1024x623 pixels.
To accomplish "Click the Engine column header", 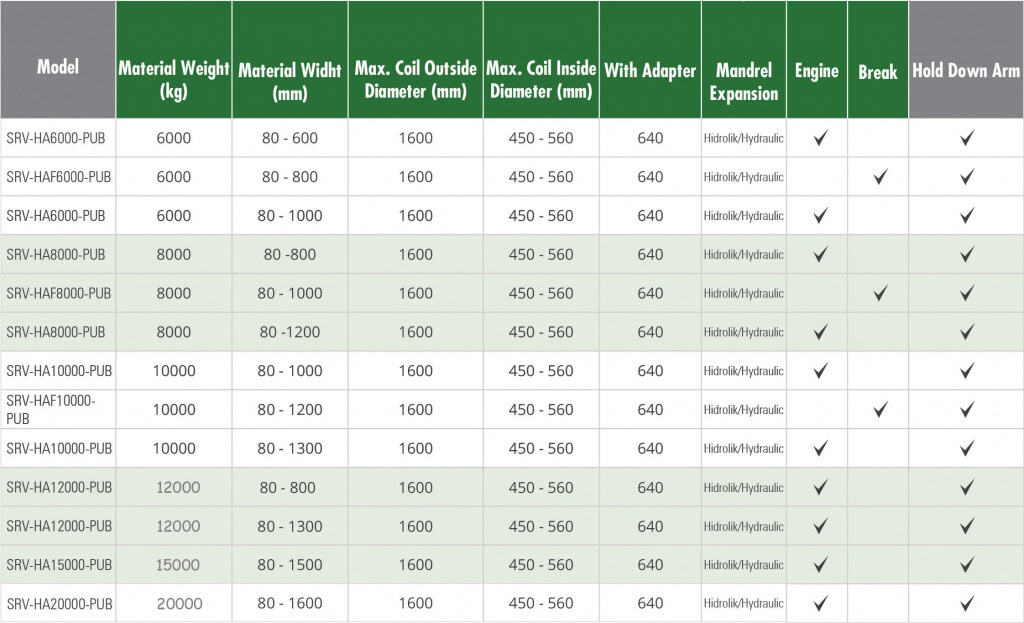I will point(816,71).
